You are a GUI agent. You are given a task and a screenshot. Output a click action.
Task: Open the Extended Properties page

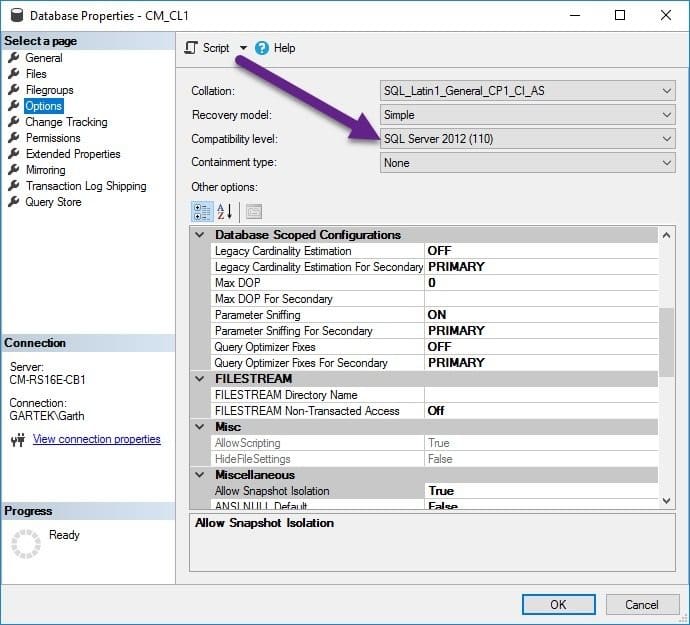tap(73, 154)
